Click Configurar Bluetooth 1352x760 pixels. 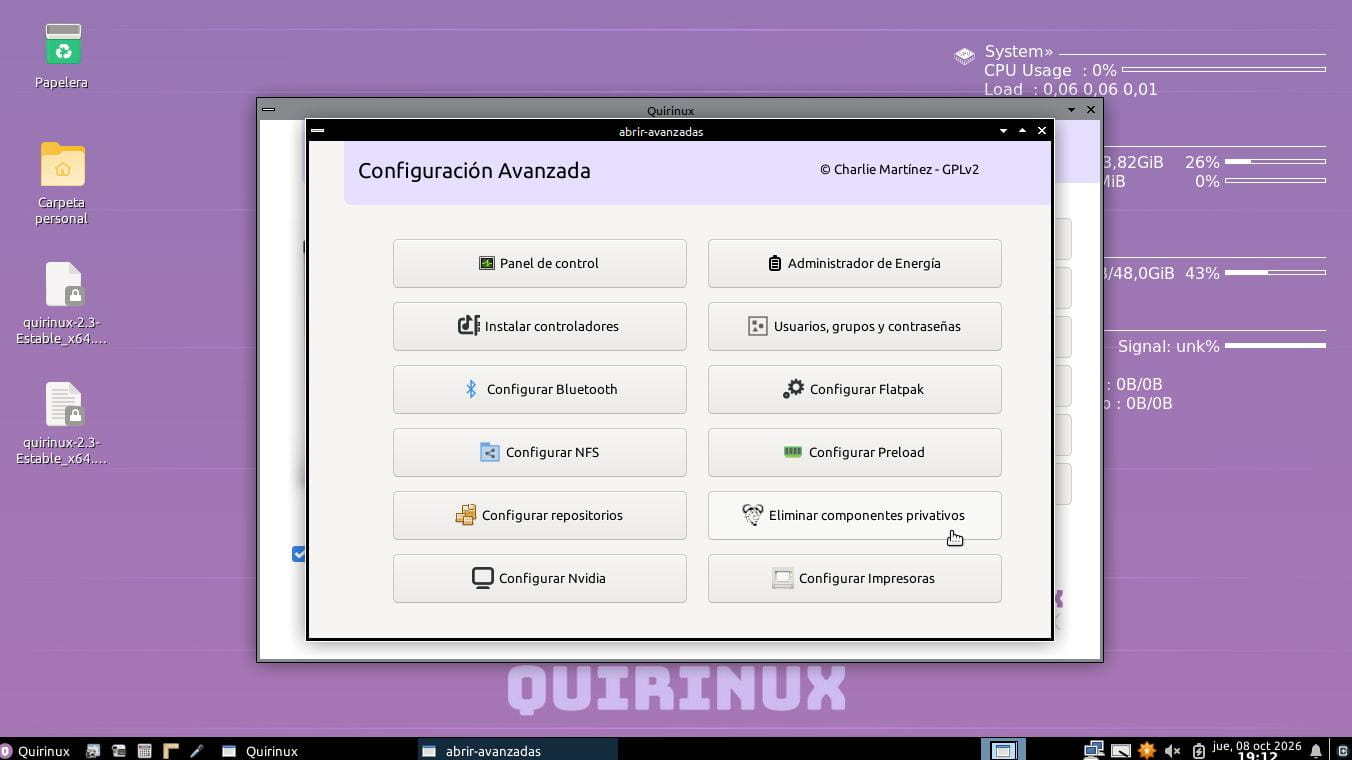tap(539, 389)
